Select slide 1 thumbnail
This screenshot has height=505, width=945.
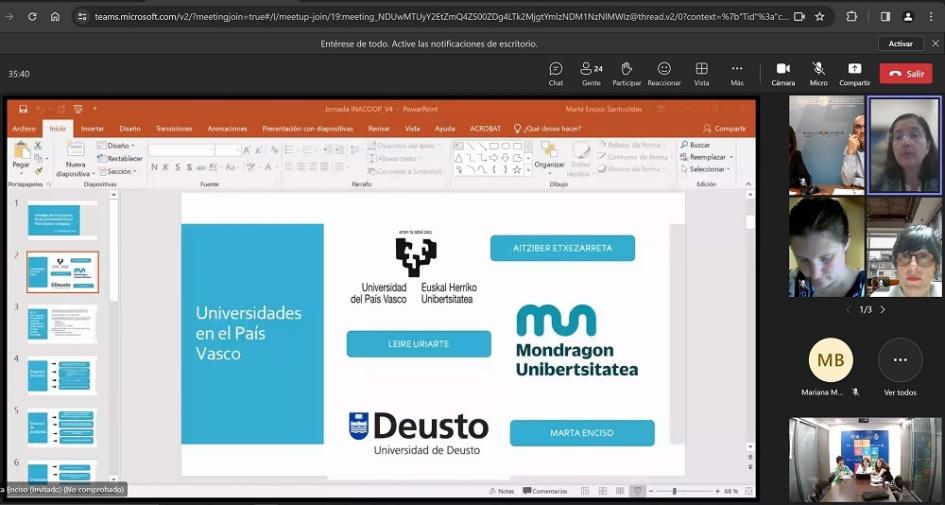click(62, 220)
